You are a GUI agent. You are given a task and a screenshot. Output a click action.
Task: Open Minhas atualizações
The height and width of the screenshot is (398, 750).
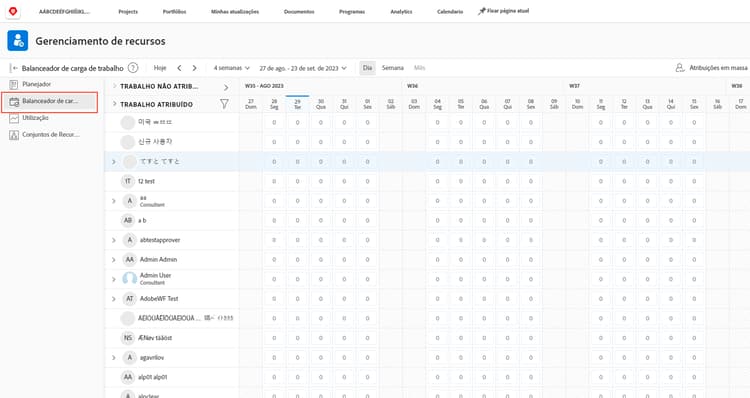[235, 11]
